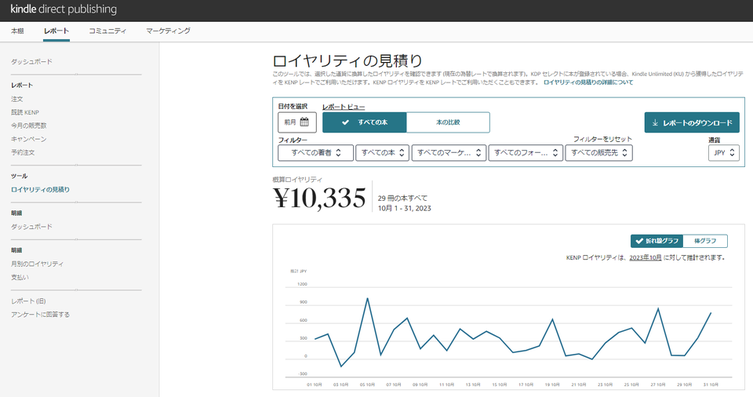
Task: Click レポートのダウンロード button
Action: pyautogui.click(x=692, y=123)
